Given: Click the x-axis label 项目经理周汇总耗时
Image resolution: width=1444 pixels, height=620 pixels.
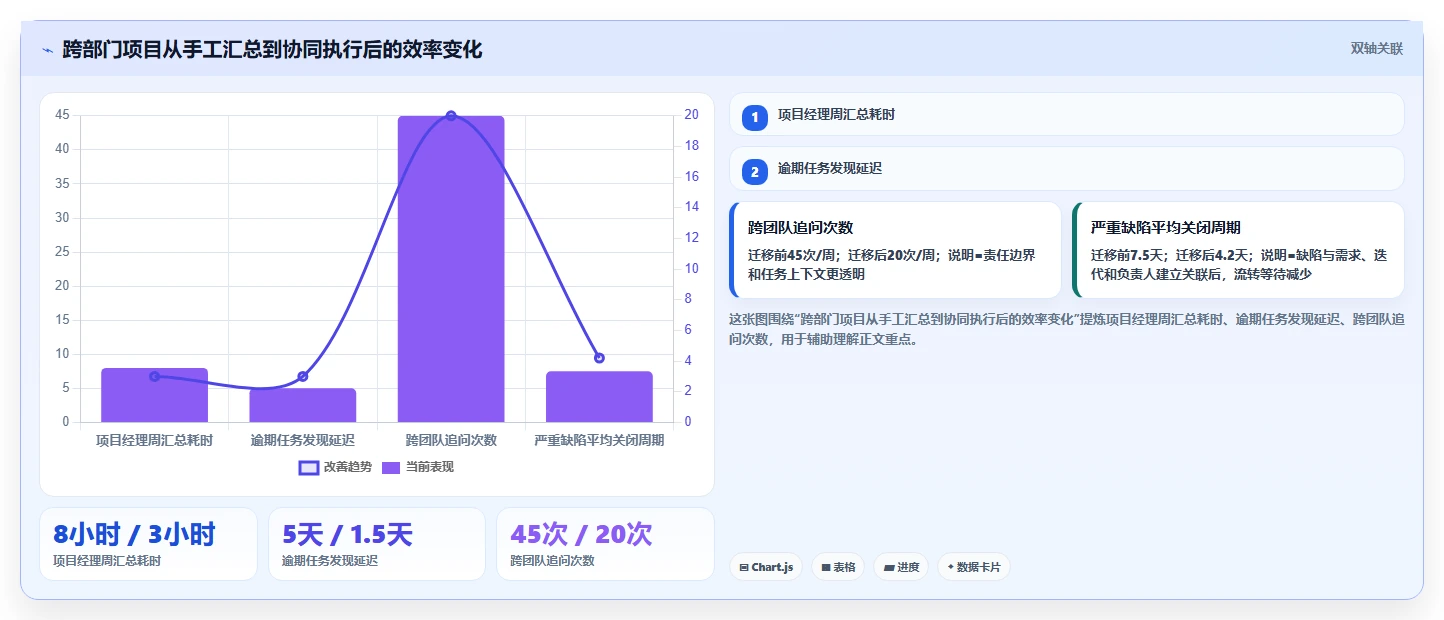Looking at the screenshot, I should point(154,440).
